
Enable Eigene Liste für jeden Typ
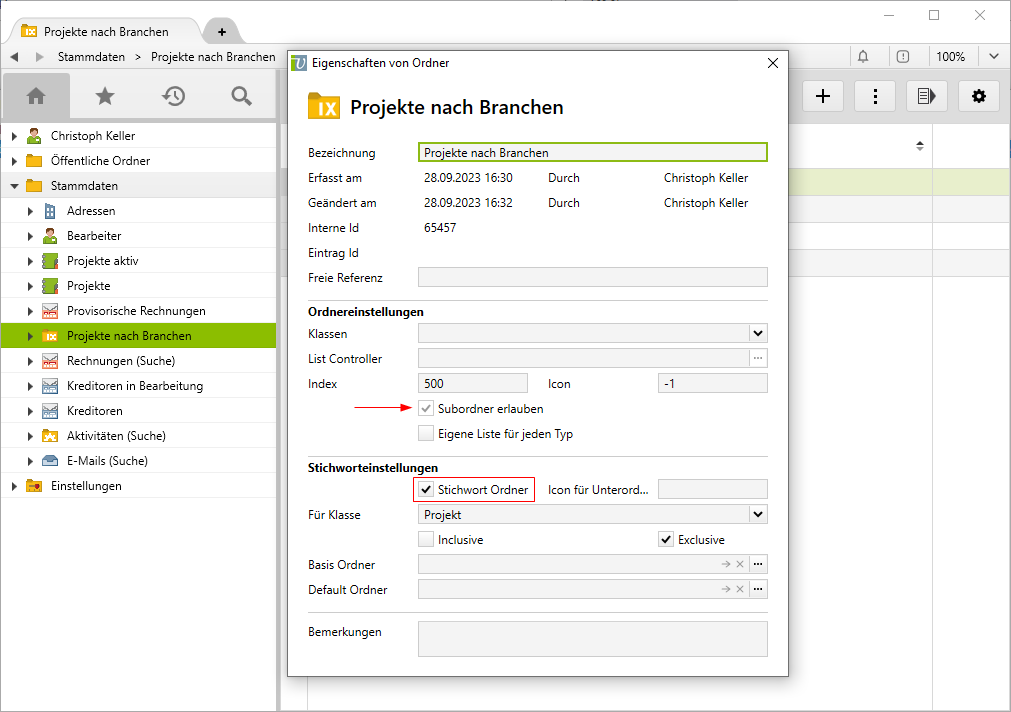tap(427, 434)
